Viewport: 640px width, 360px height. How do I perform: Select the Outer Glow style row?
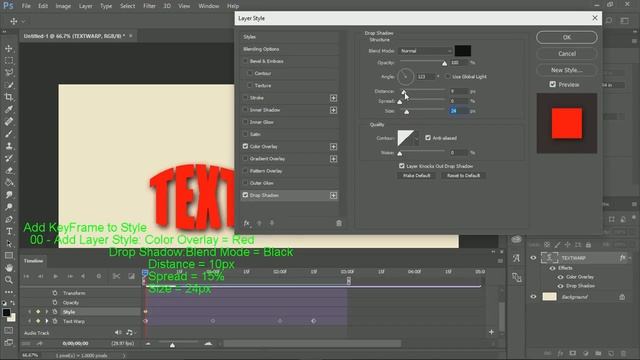(x=289, y=183)
